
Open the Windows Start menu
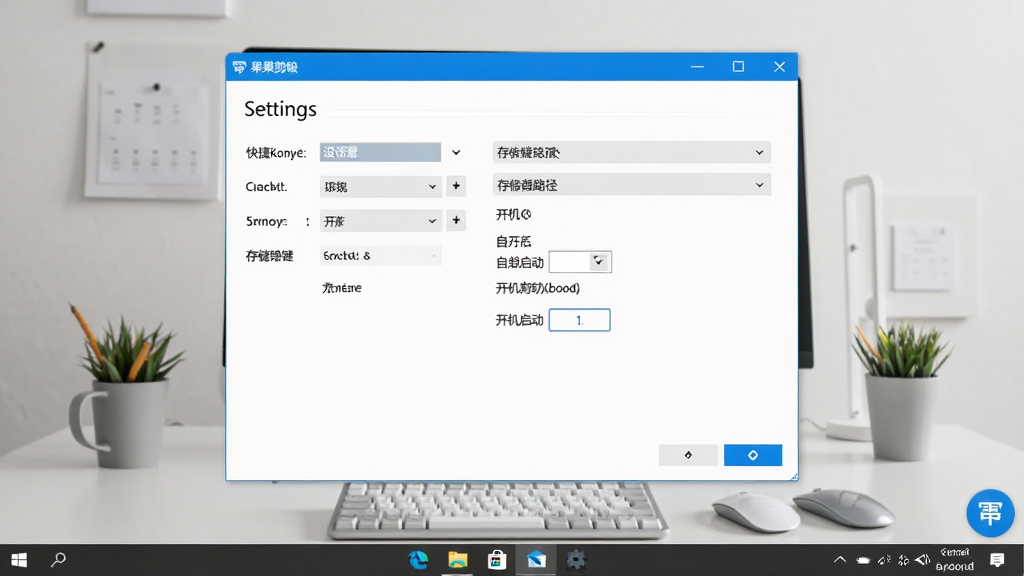[x=19, y=560]
